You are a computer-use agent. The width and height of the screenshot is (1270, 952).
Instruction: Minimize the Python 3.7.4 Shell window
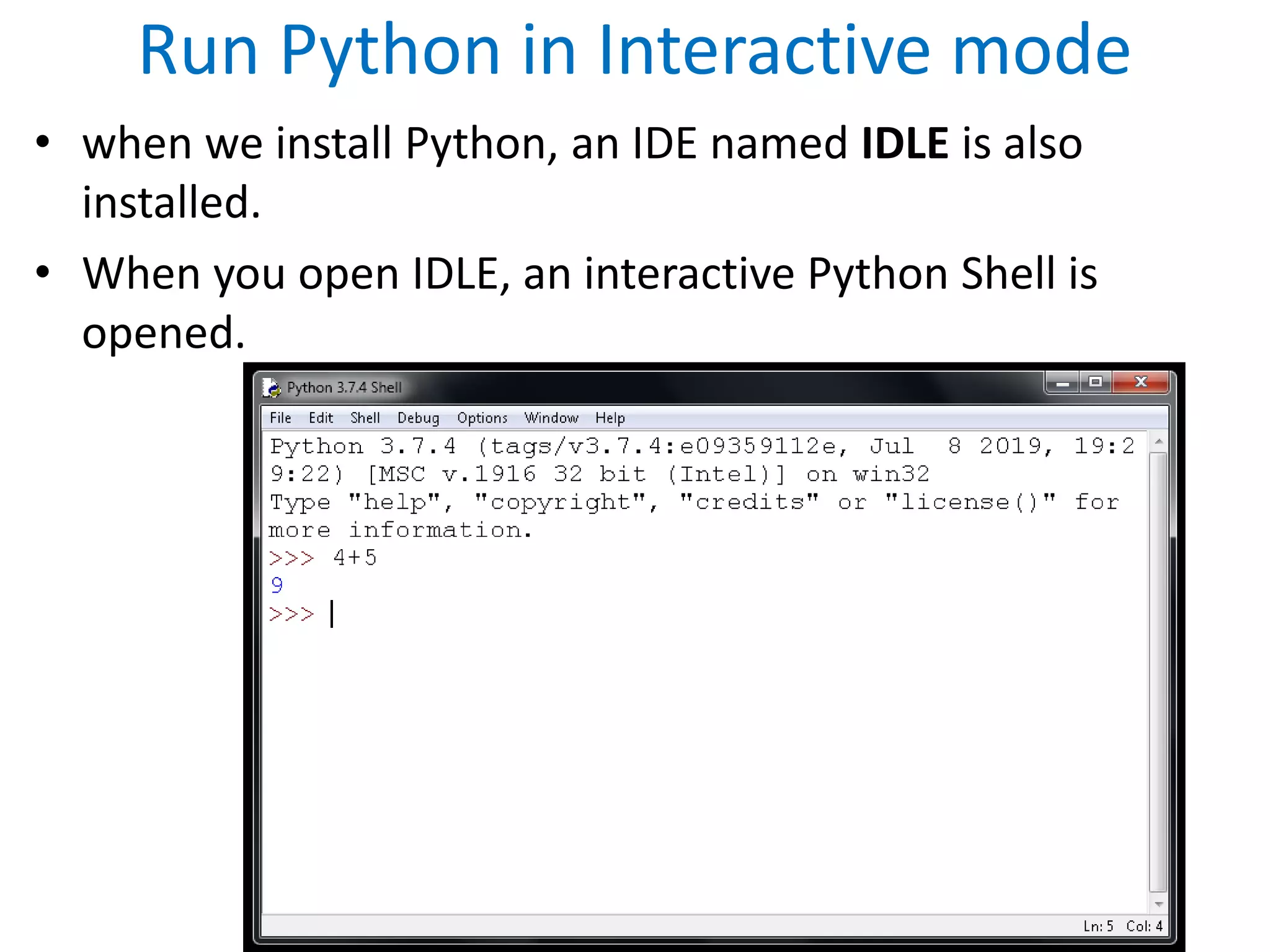(1063, 383)
